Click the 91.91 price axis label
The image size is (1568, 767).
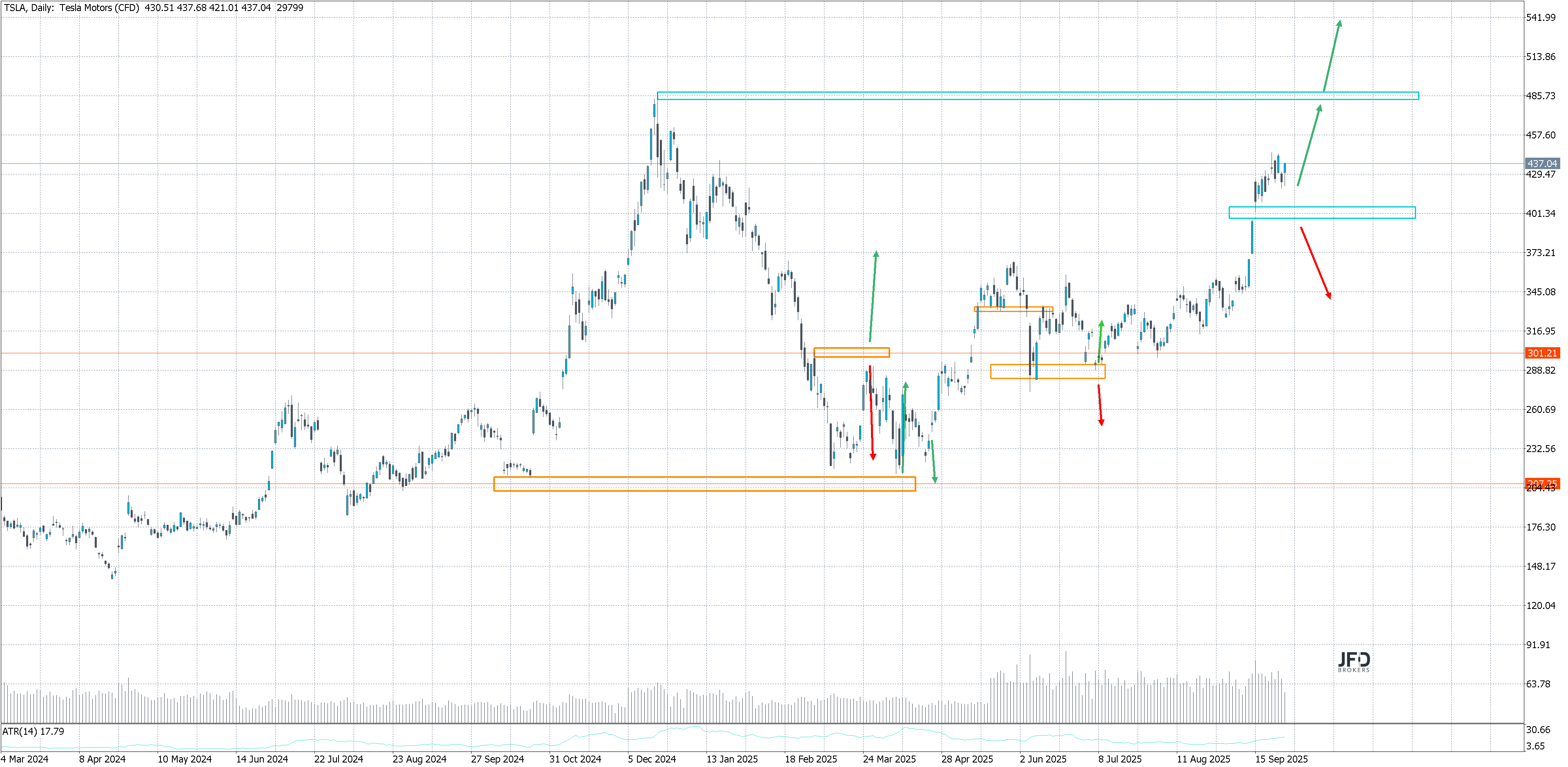coord(1538,644)
